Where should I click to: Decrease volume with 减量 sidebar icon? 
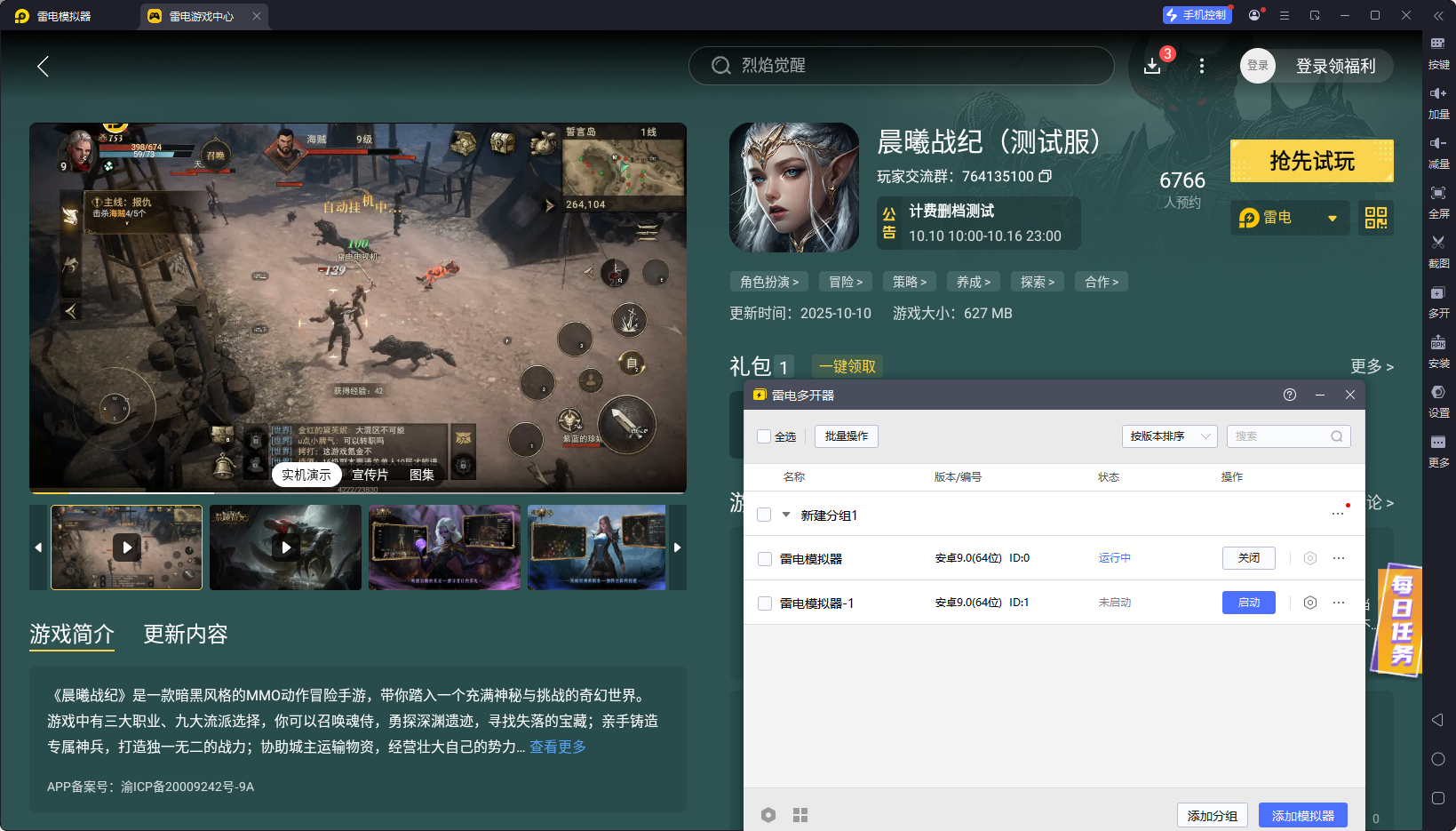tap(1438, 152)
